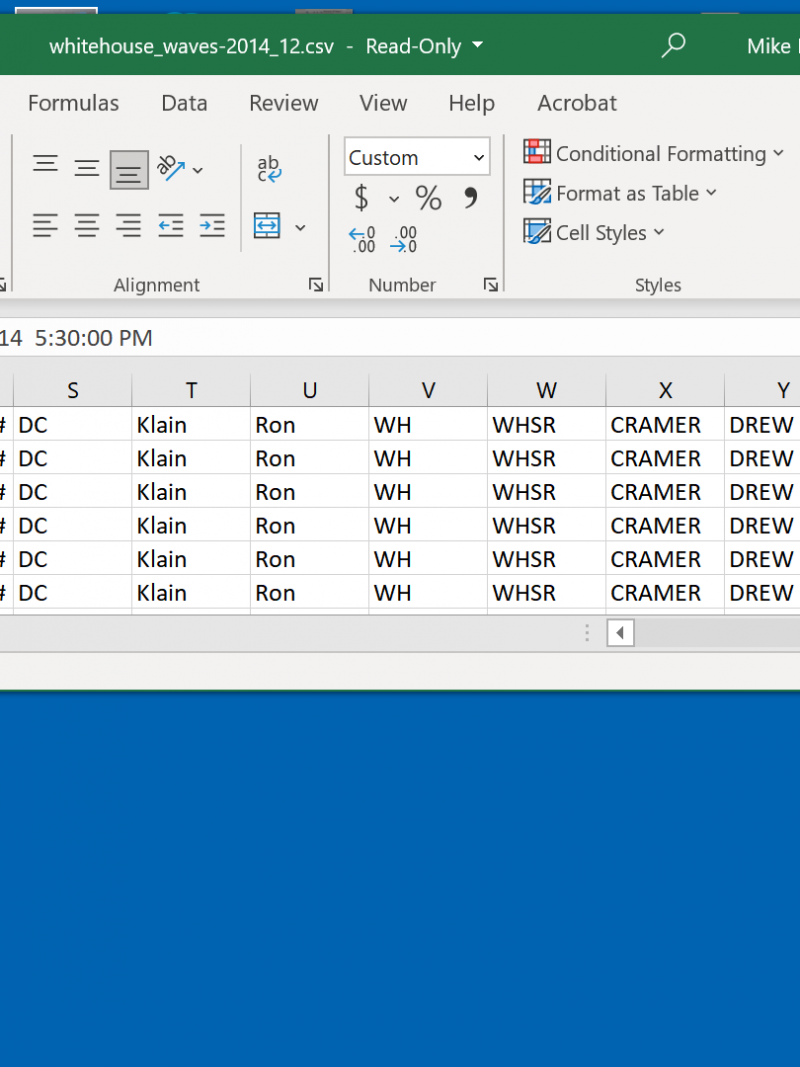Expand Conditional Formatting menu

(655, 153)
